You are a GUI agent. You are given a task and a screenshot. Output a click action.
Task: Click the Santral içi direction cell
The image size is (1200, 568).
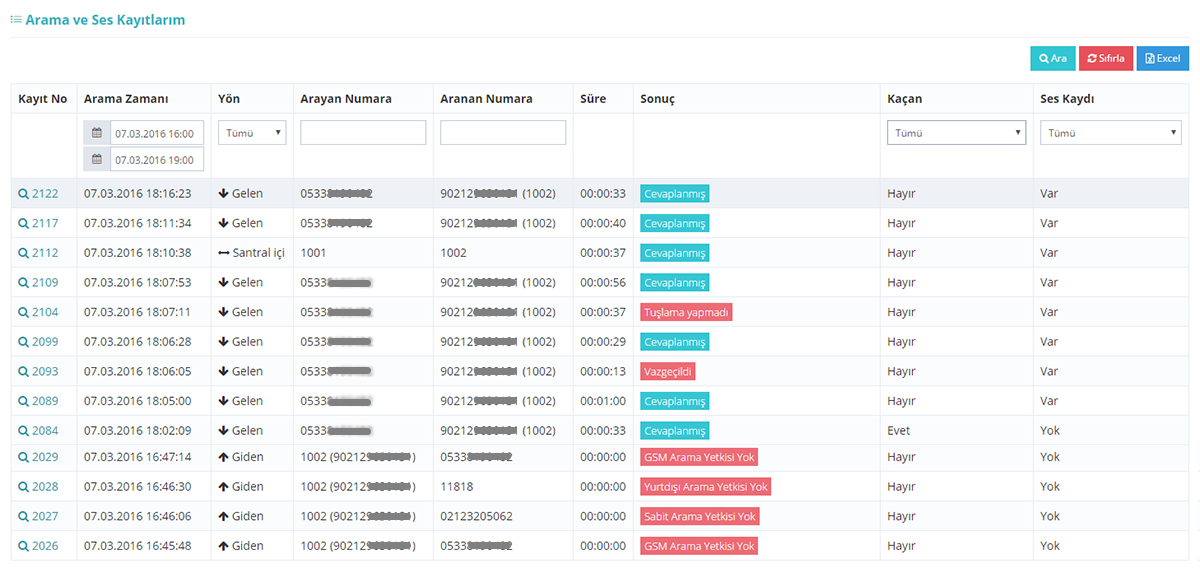pos(251,253)
